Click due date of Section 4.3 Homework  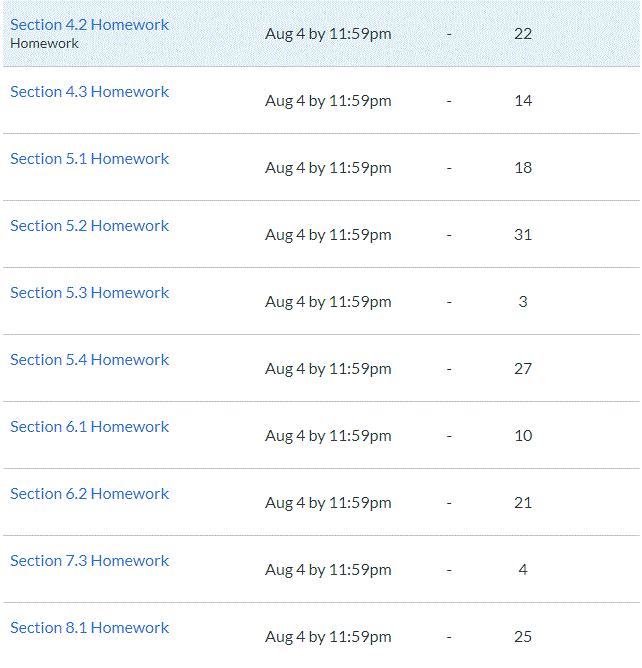click(328, 101)
